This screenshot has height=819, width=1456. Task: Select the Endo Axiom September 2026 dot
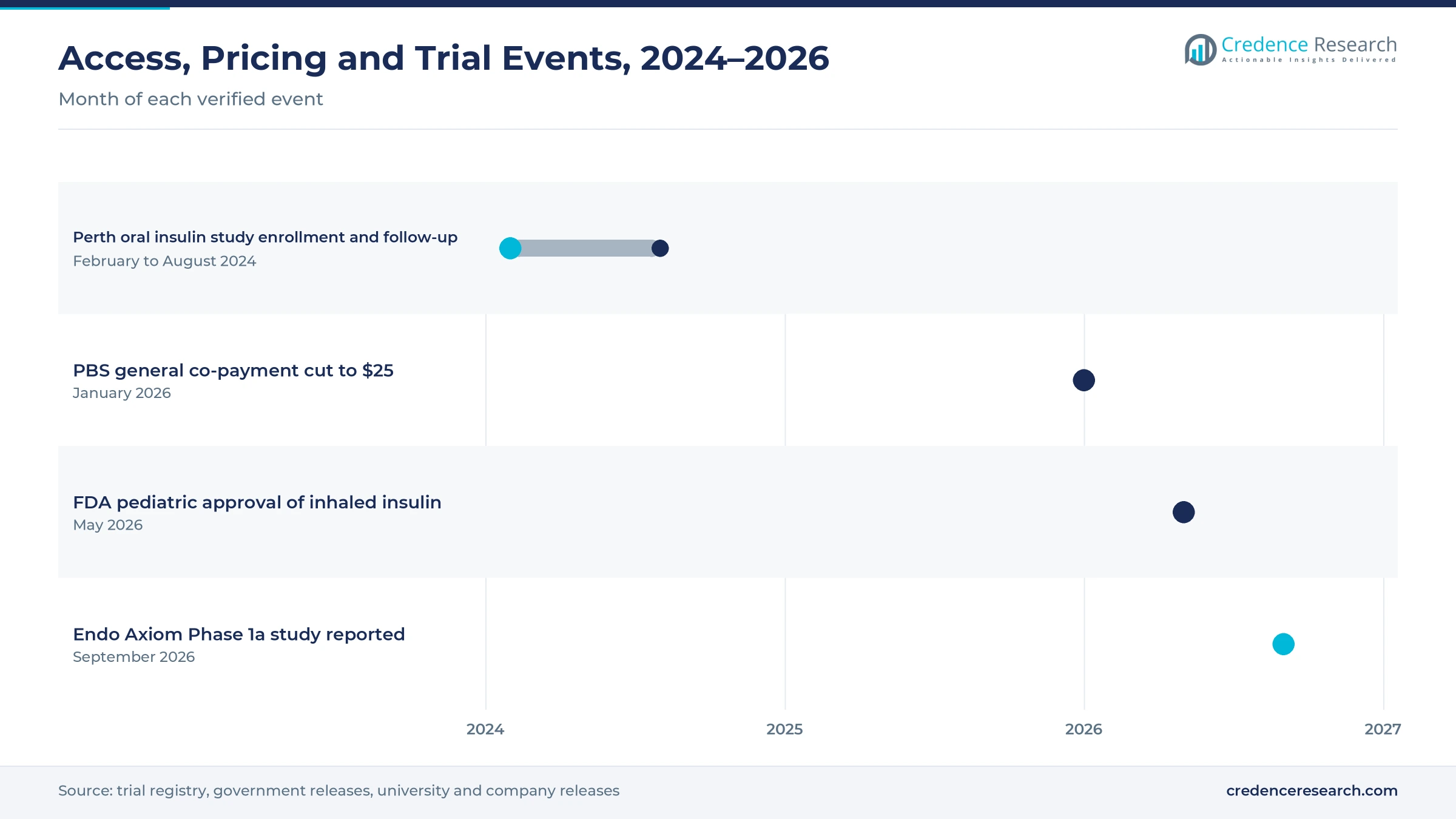click(1283, 644)
